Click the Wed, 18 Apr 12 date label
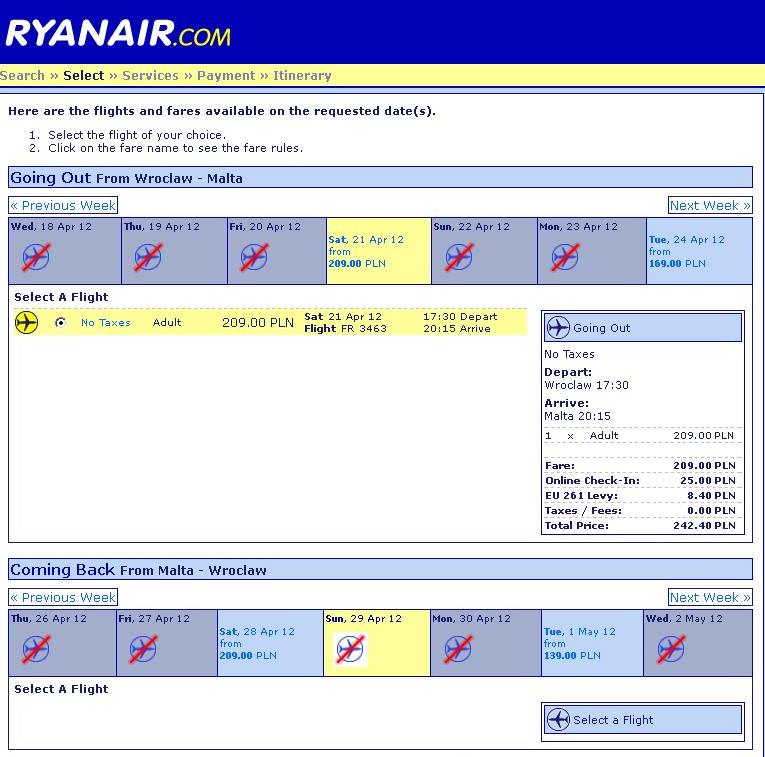This screenshot has height=757, width=765. coord(51,226)
